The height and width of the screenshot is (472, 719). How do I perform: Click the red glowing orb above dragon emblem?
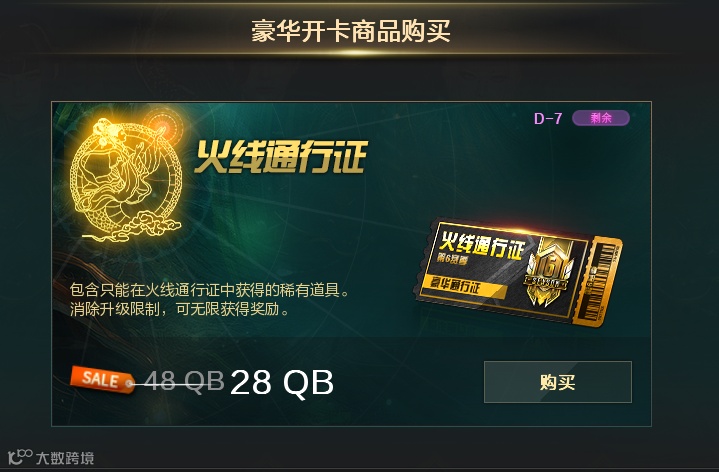pos(162,125)
